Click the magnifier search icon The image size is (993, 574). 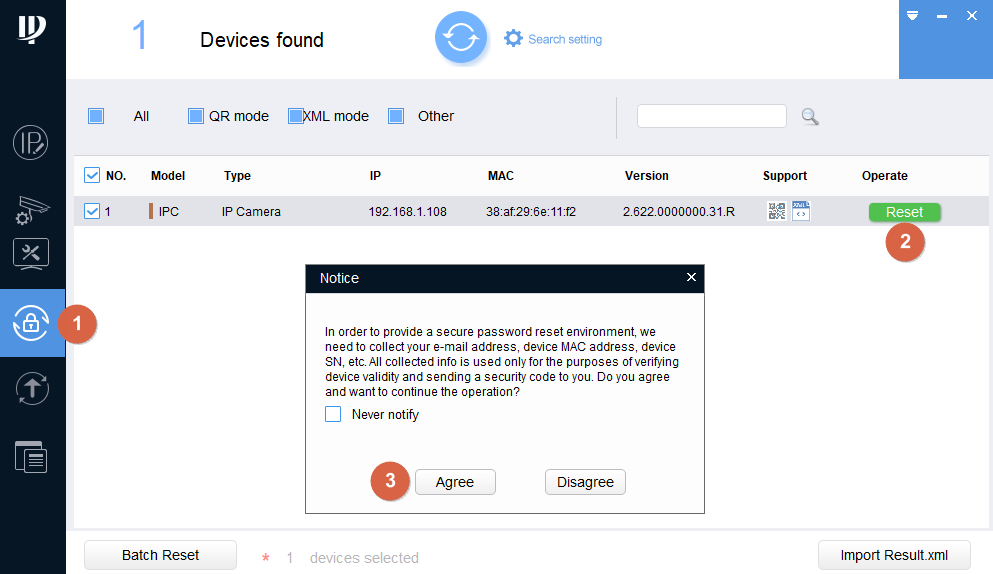810,117
